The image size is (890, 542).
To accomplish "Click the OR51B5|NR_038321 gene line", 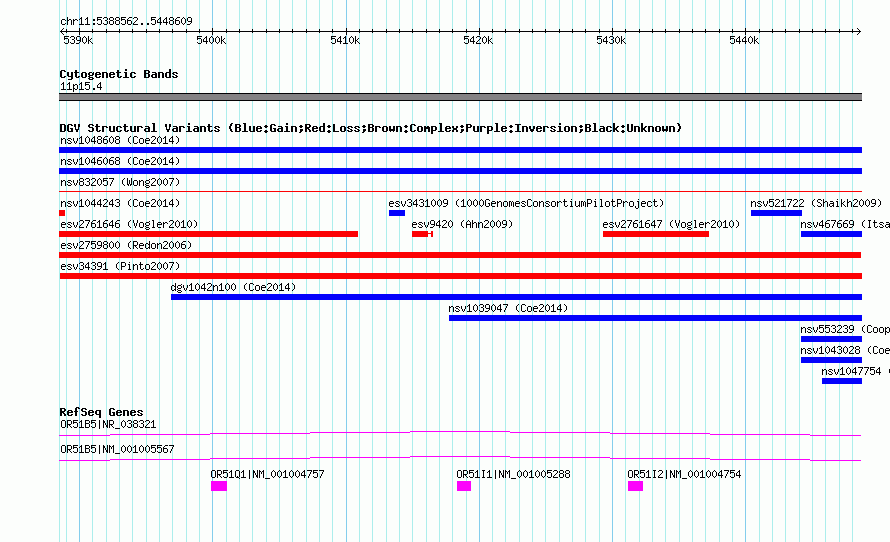I will click(460, 434).
